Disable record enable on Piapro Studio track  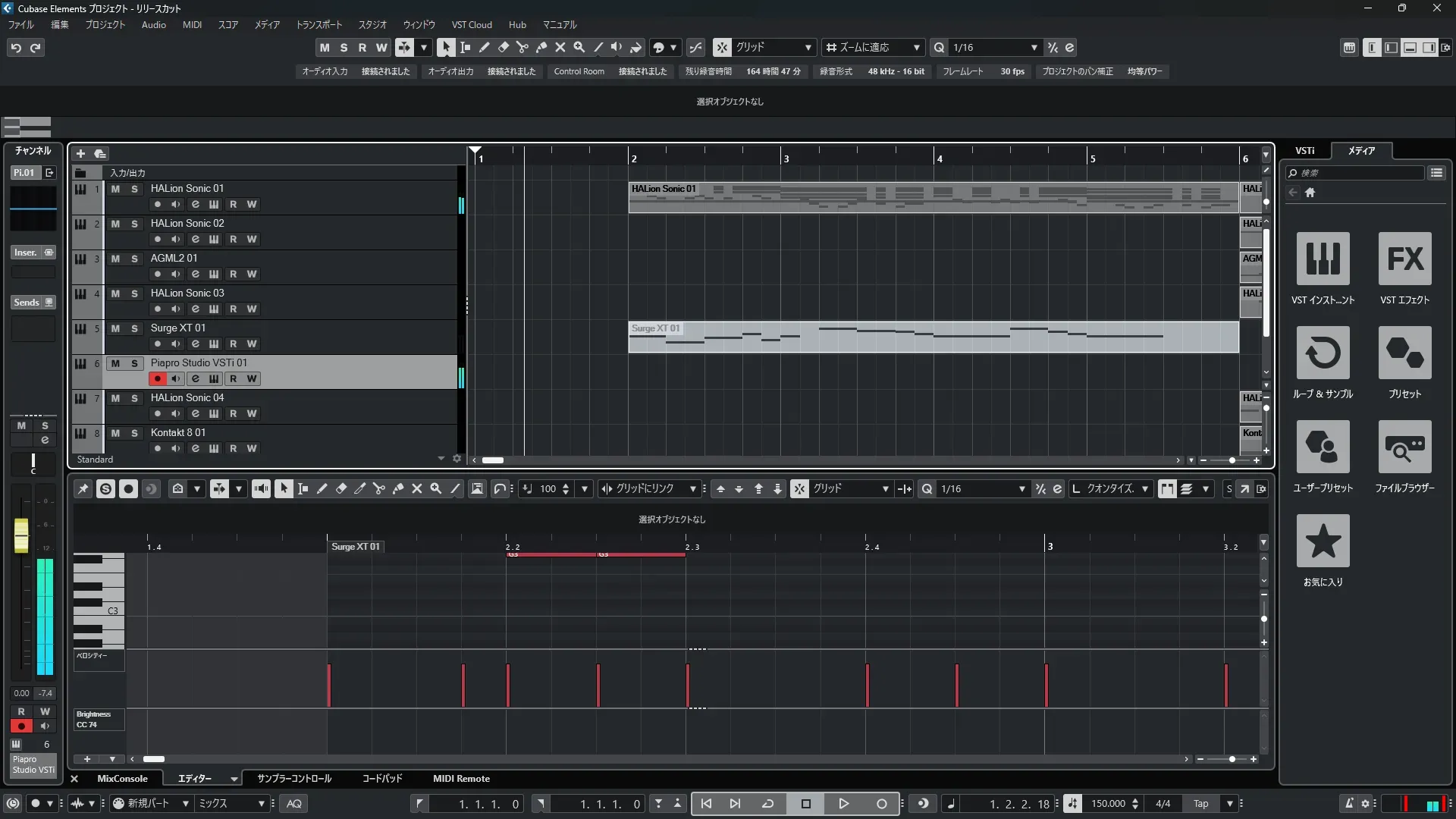[157, 378]
